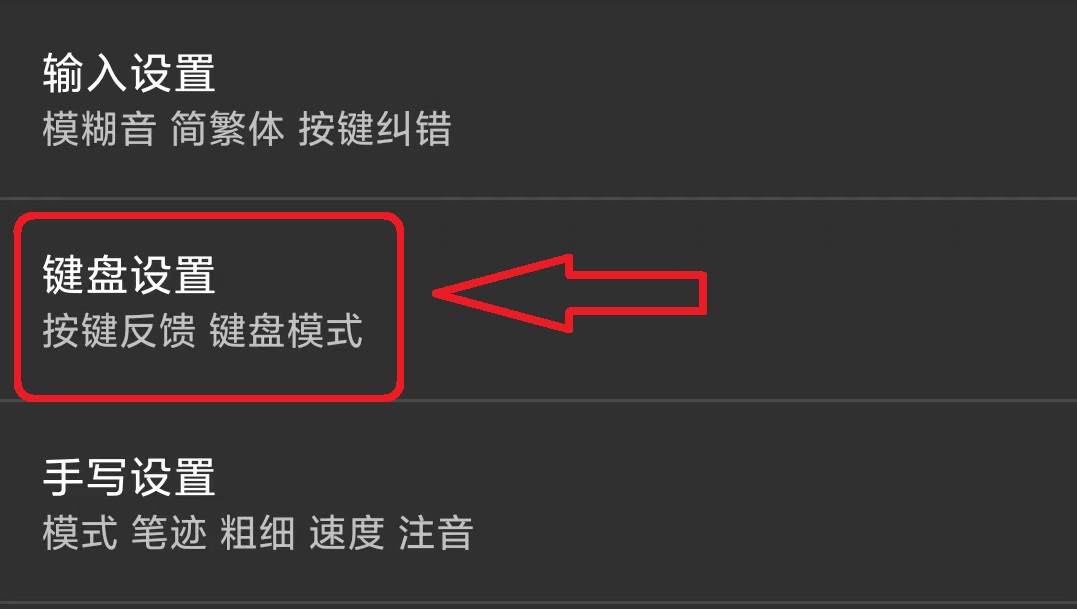The image size is (1077, 609).
Task: Click the 设置 characters in 键盘设置 title
Action: coord(173,275)
